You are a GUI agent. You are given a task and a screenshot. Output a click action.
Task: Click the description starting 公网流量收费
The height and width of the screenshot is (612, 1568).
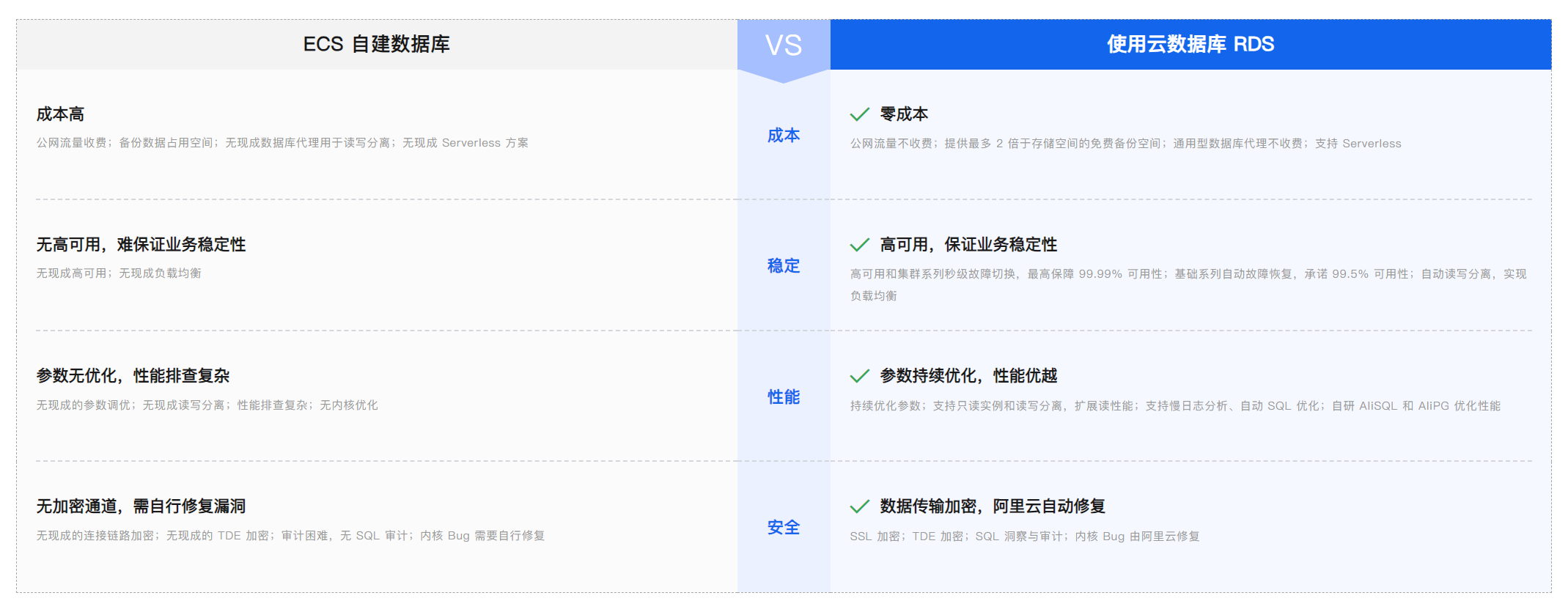coord(282,143)
